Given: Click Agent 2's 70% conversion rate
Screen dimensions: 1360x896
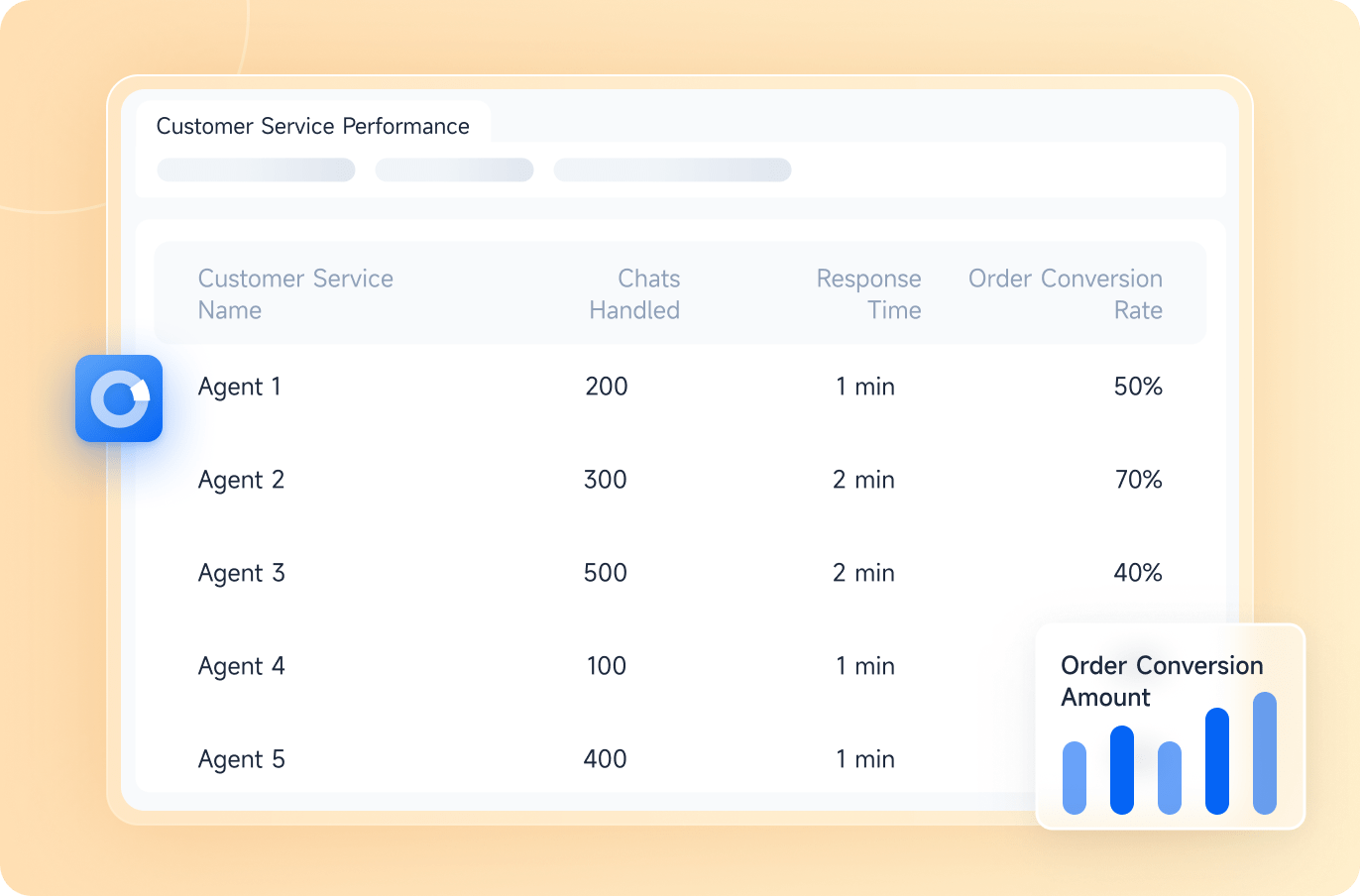Looking at the screenshot, I should (x=1138, y=480).
